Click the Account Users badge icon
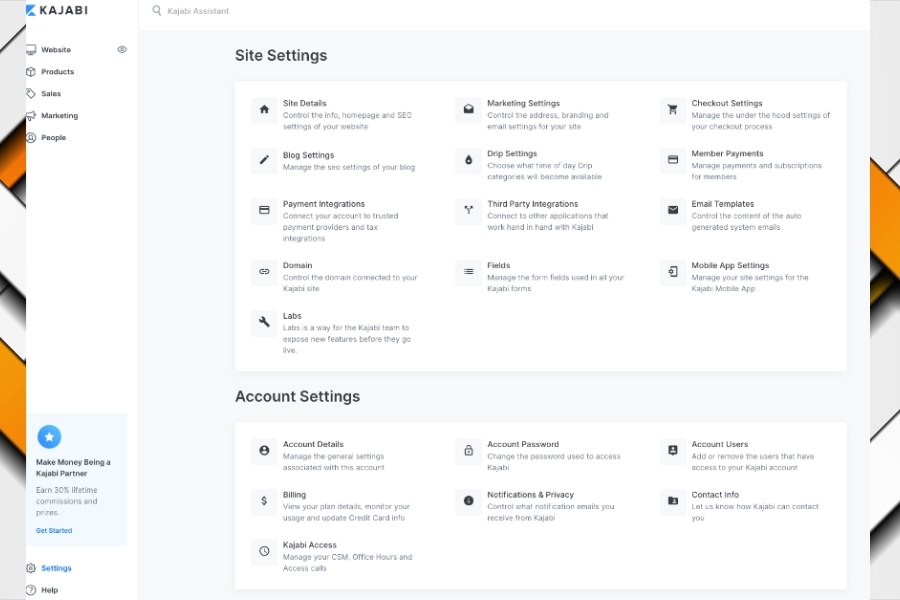900x600 pixels. (x=673, y=451)
